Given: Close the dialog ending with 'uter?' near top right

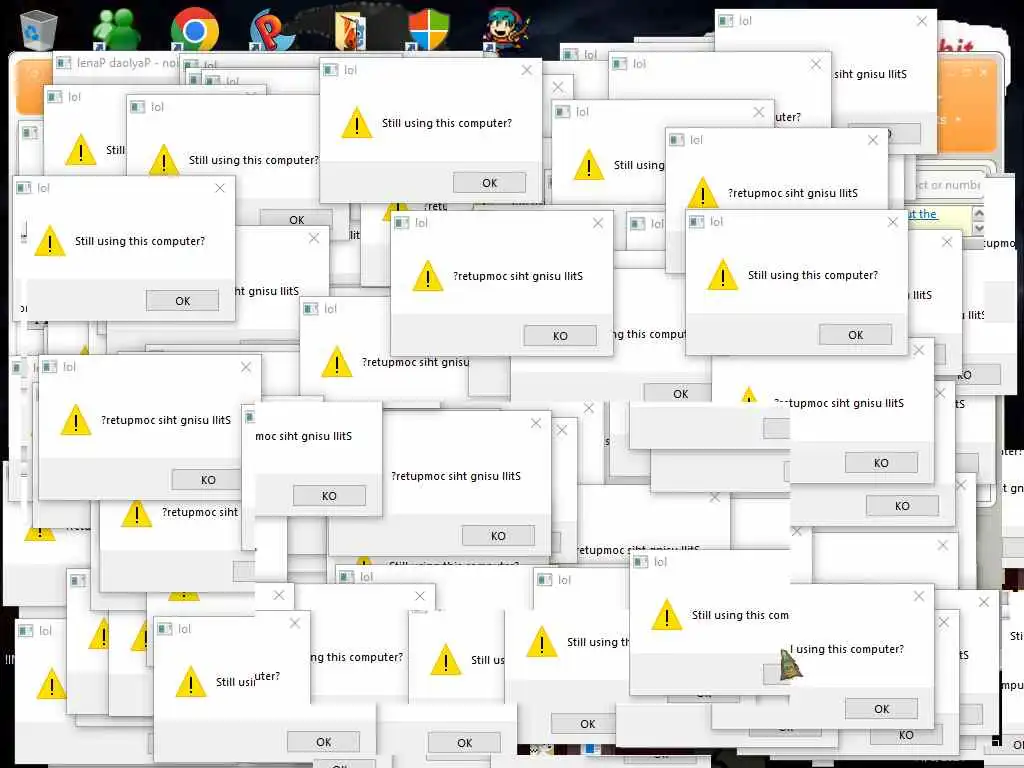Looking at the screenshot, I should 816,64.
